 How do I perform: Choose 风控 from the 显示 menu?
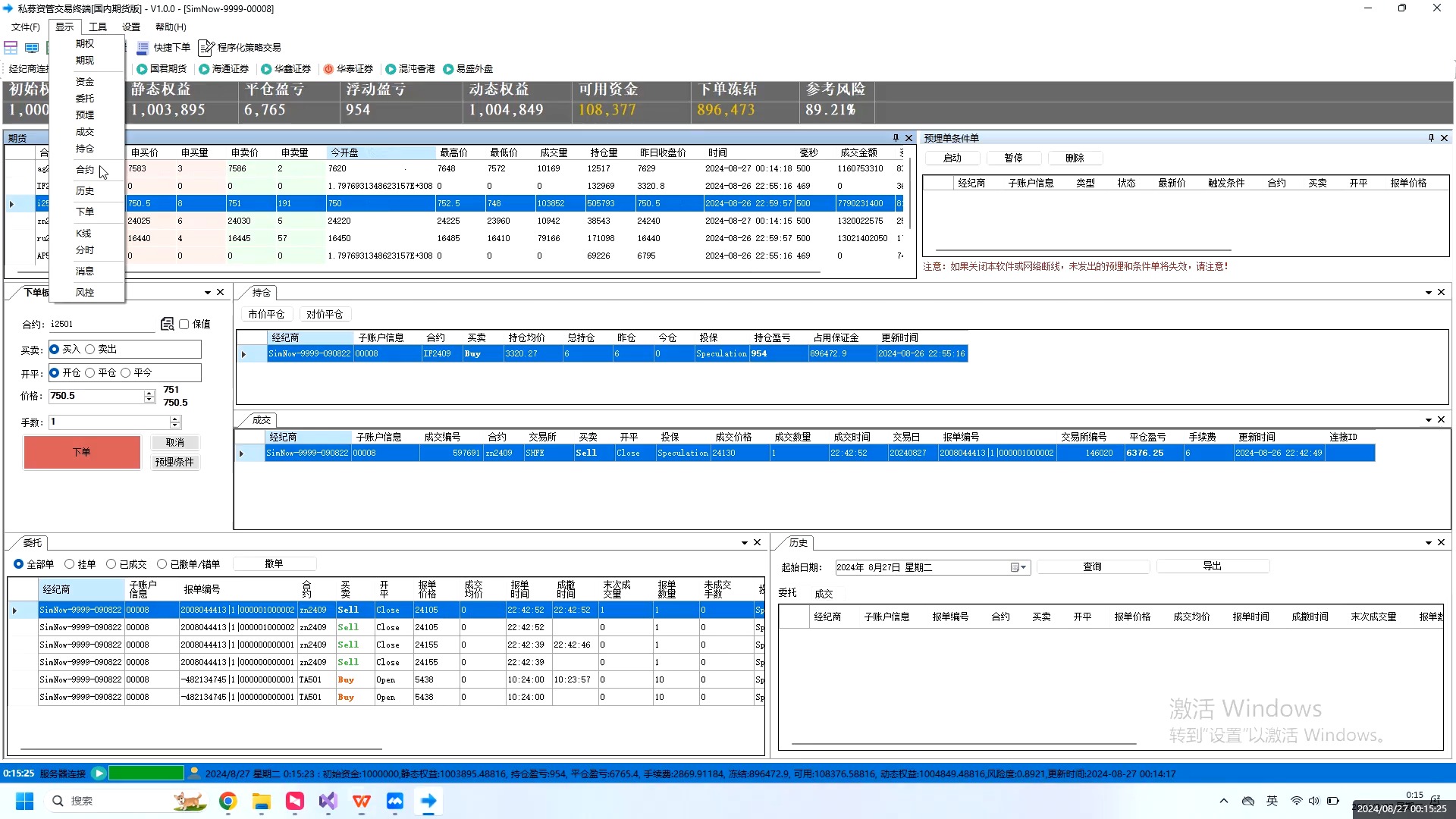click(x=85, y=293)
